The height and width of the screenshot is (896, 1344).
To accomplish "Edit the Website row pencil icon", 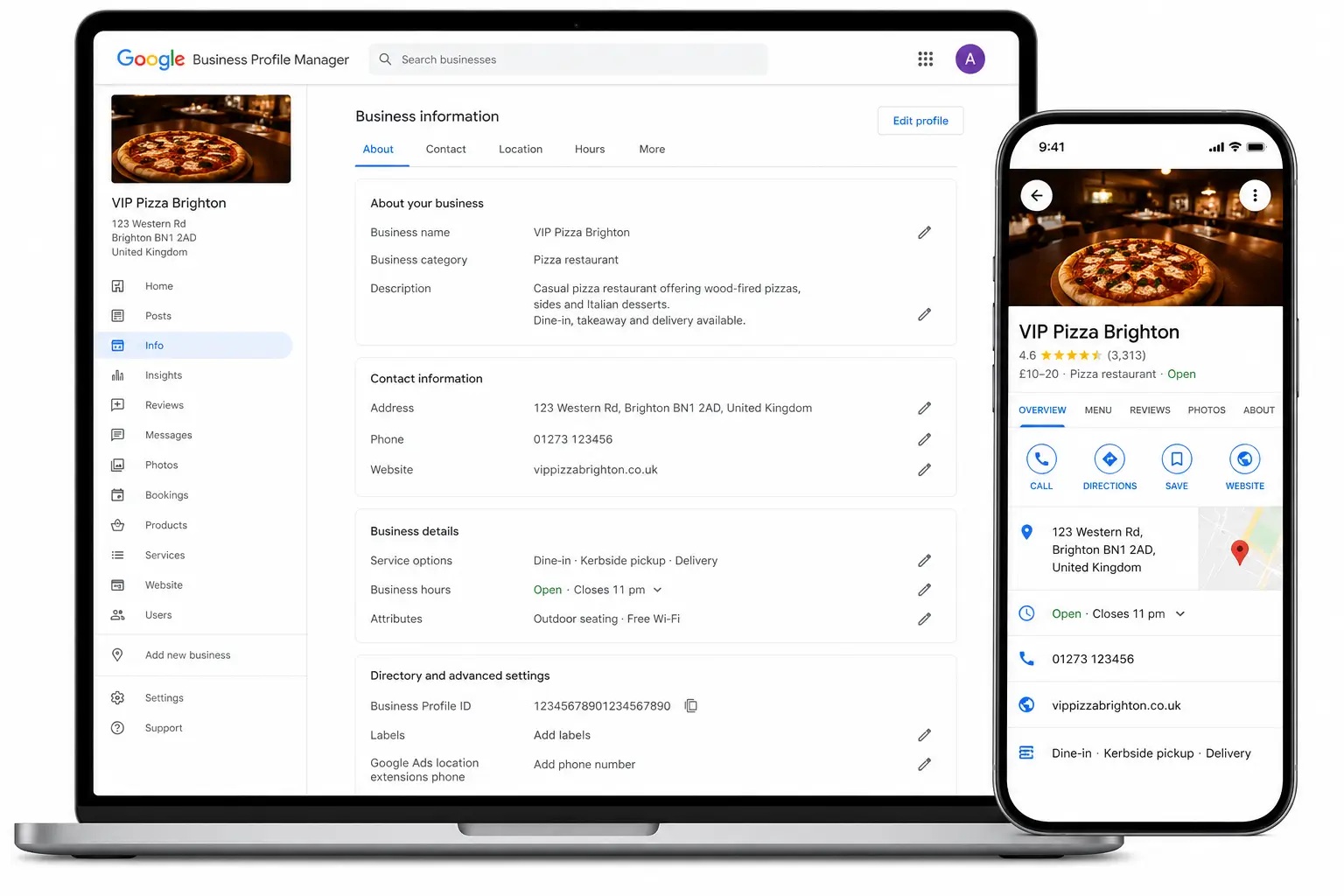I will (x=924, y=470).
